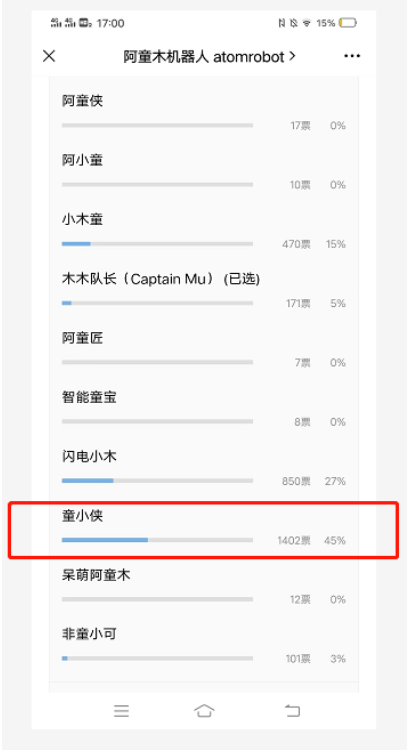This screenshot has width=408, height=750.
Task: Tap the recent apps menu icon
Action: point(121,711)
